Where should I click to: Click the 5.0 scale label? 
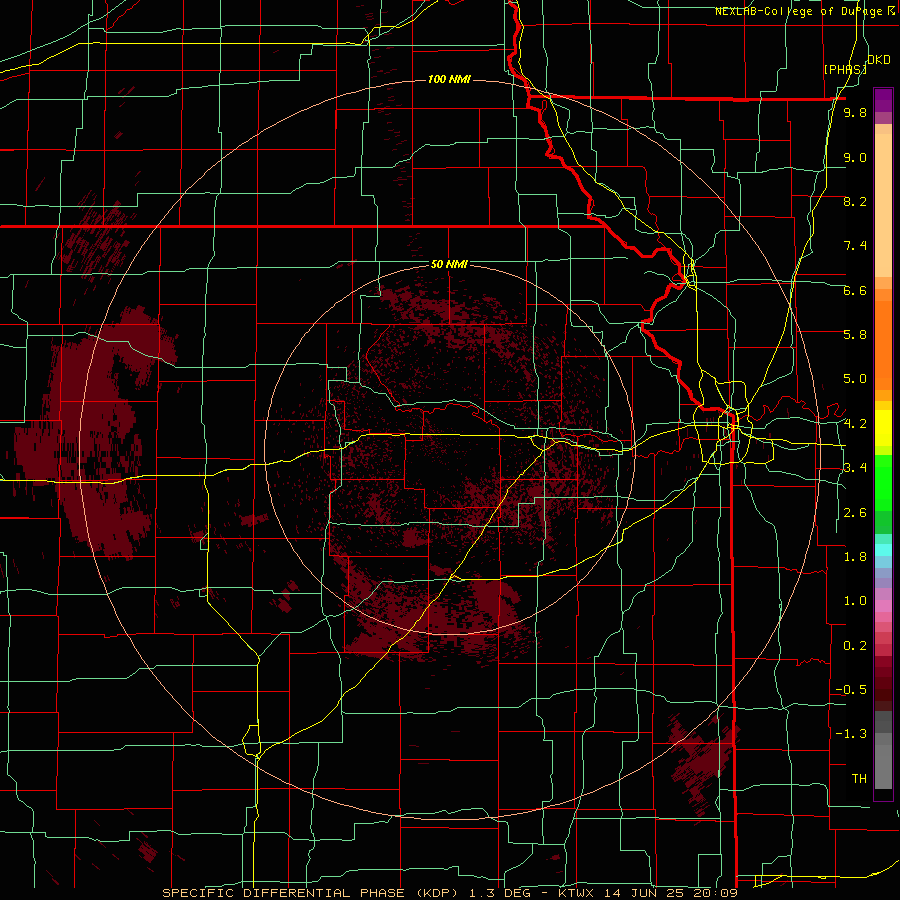pos(855,379)
